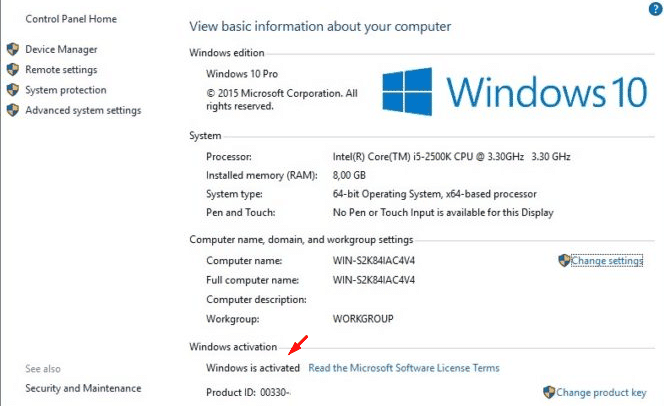Open help via the question mark icon
Viewport: 664px width, 406px height.
(x=656, y=8)
